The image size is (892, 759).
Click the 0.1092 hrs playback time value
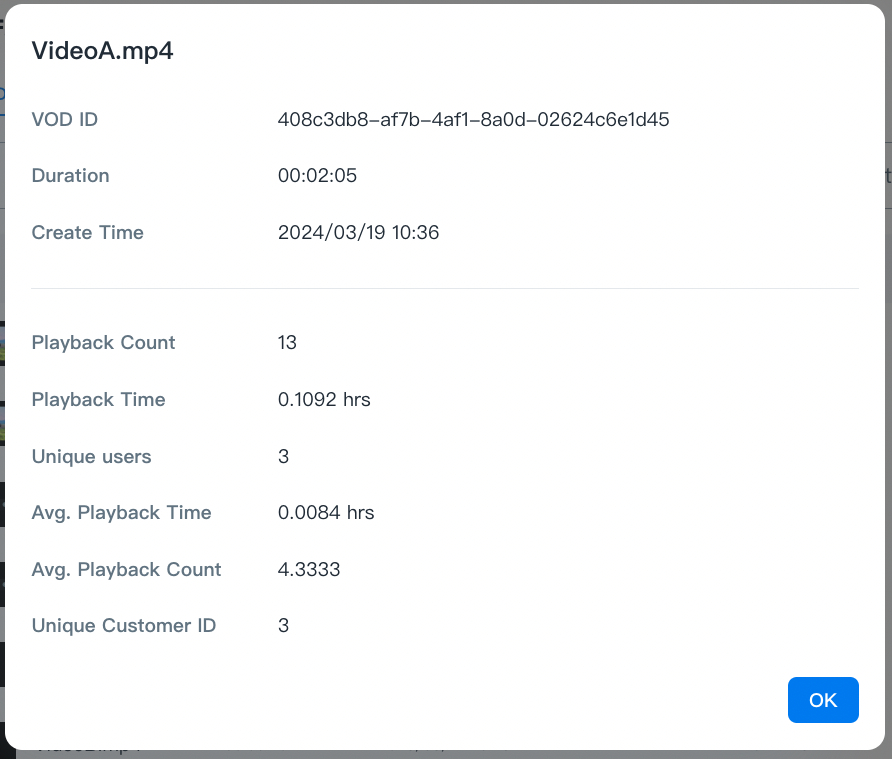coord(324,400)
